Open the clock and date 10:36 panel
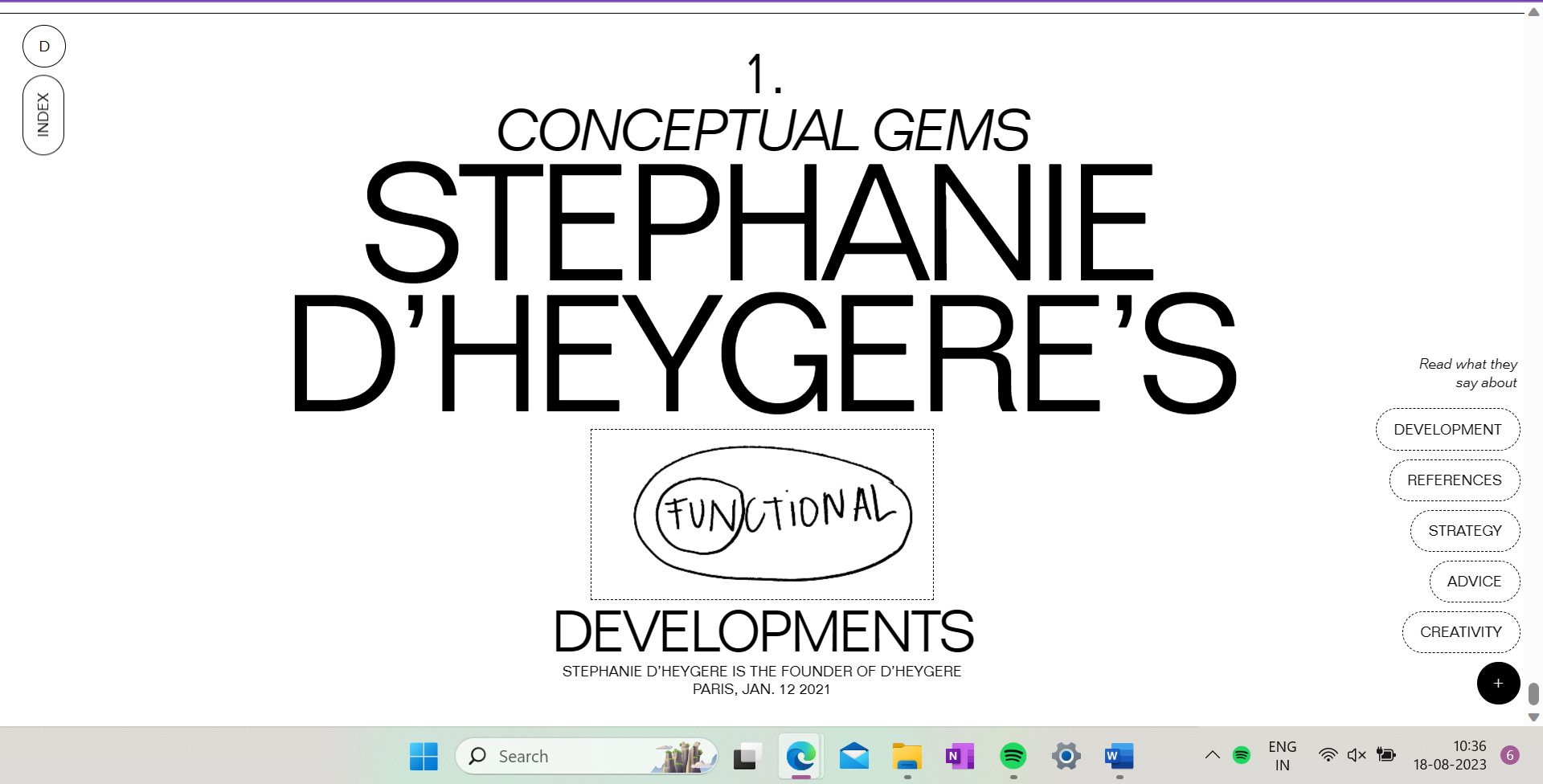Image resolution: width=1543 pixels, height=784 pixels. pyautogui.click(x=1450, y=756)
